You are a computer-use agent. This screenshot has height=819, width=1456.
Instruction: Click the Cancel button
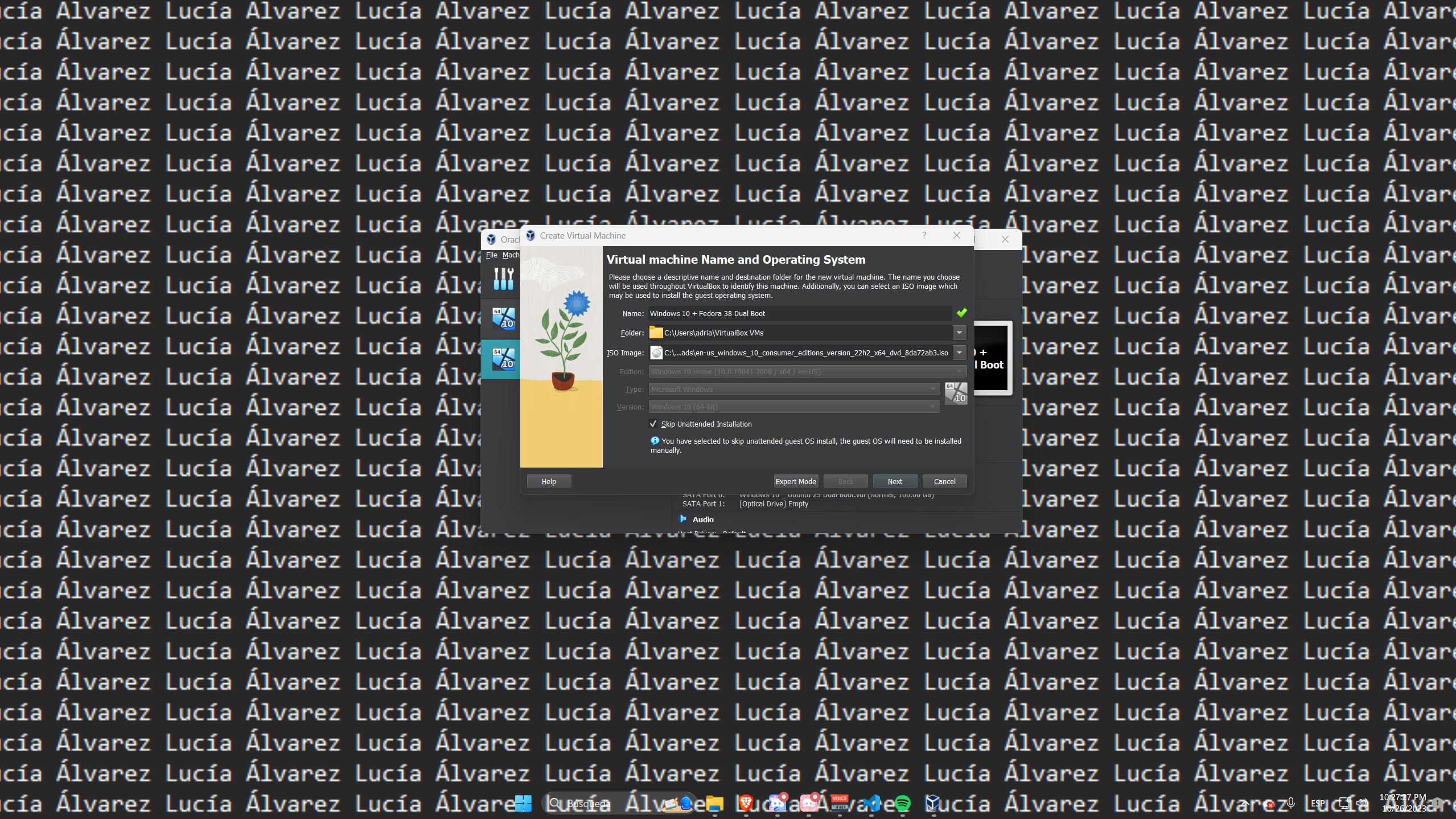pos(944,481)
